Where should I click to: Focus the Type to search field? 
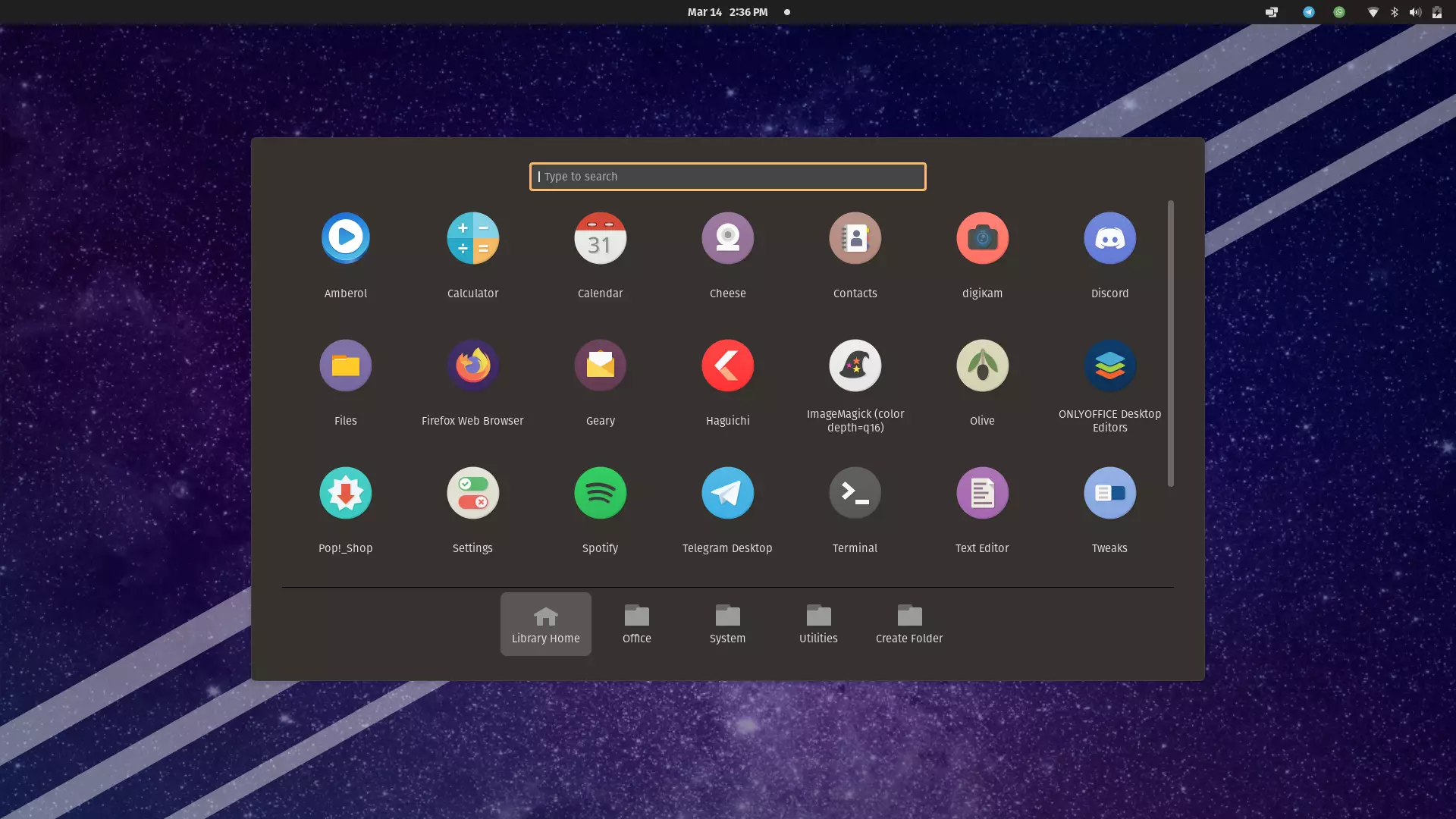pos(727,177)
